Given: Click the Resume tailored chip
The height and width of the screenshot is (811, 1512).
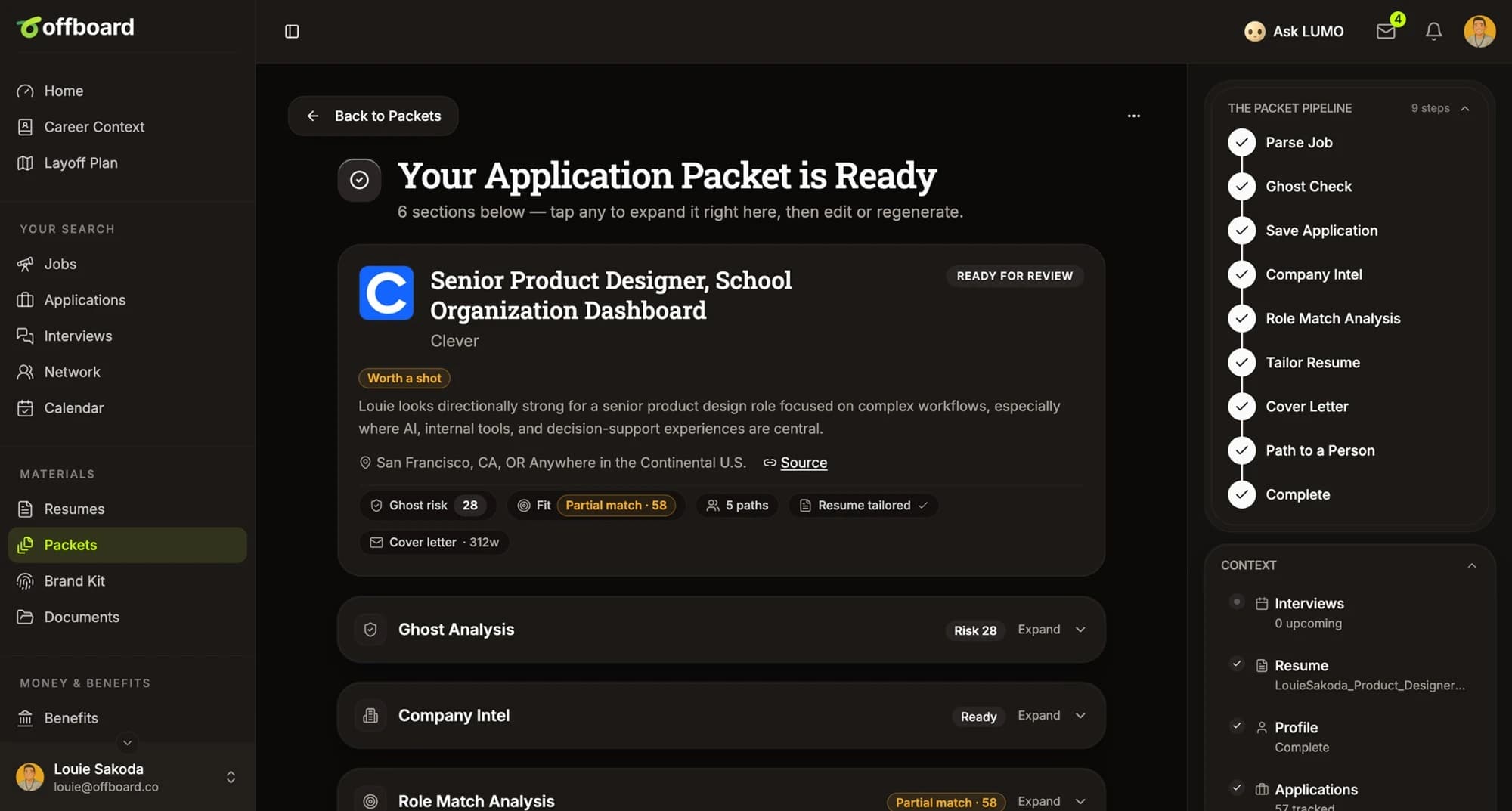Looking at the screenshot, I should [863, 505].
